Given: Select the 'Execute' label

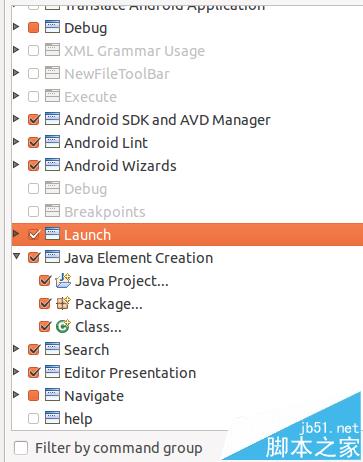Looking at the screenshot, I should tap(90, 97).
